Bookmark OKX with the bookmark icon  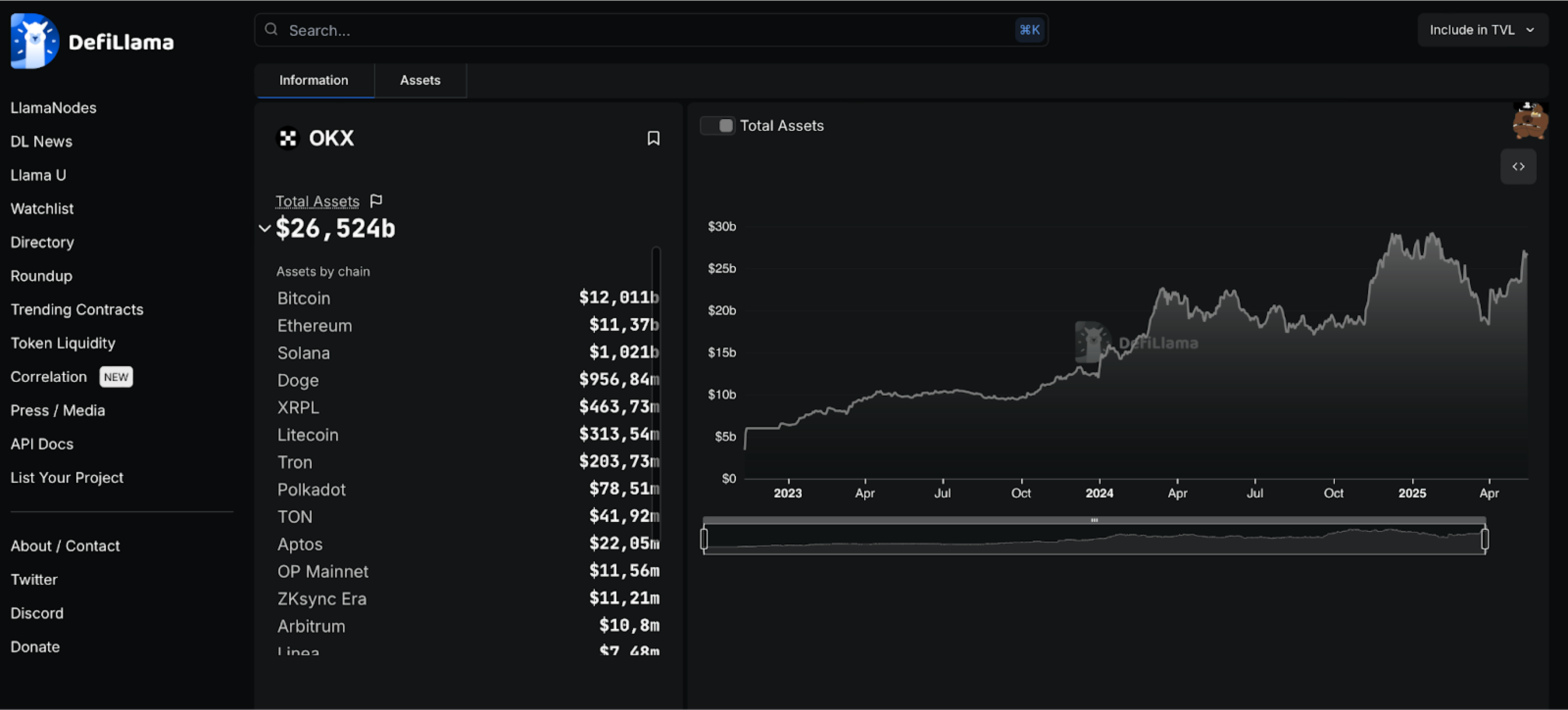pyautogui.click(x=653, y=138)
